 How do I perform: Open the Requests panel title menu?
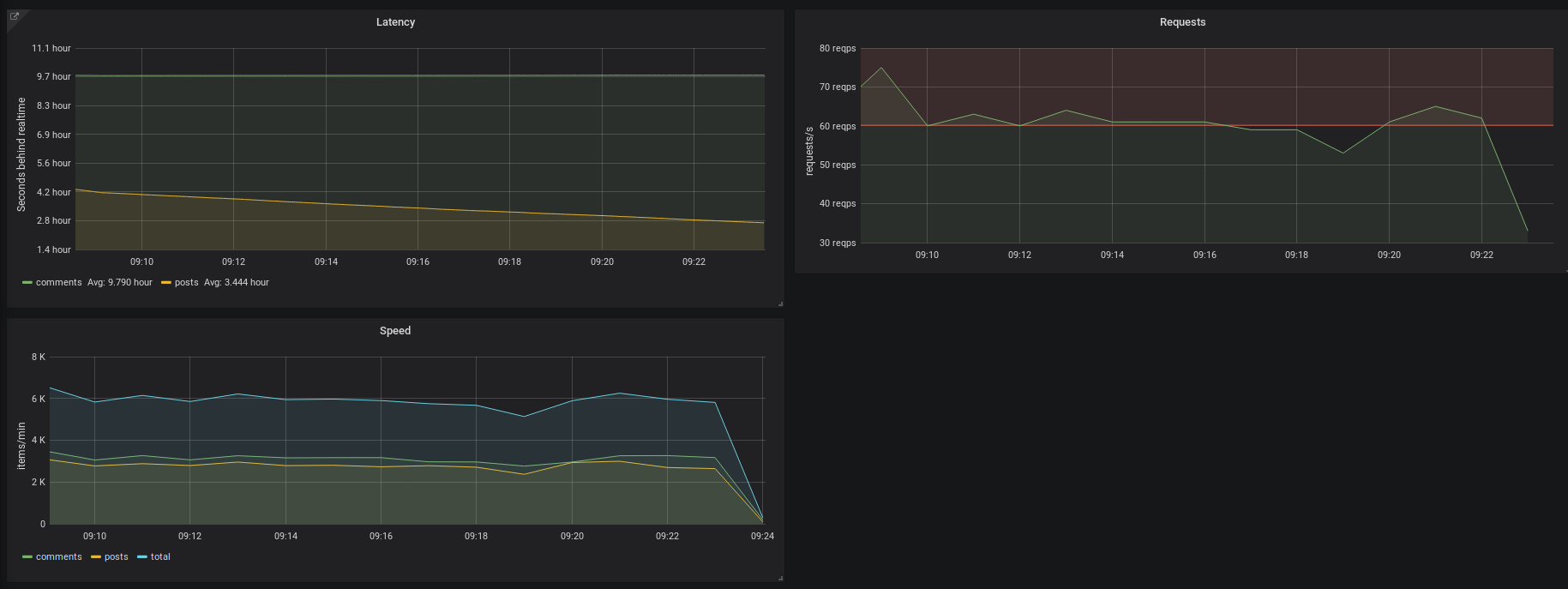(1182, 22)
